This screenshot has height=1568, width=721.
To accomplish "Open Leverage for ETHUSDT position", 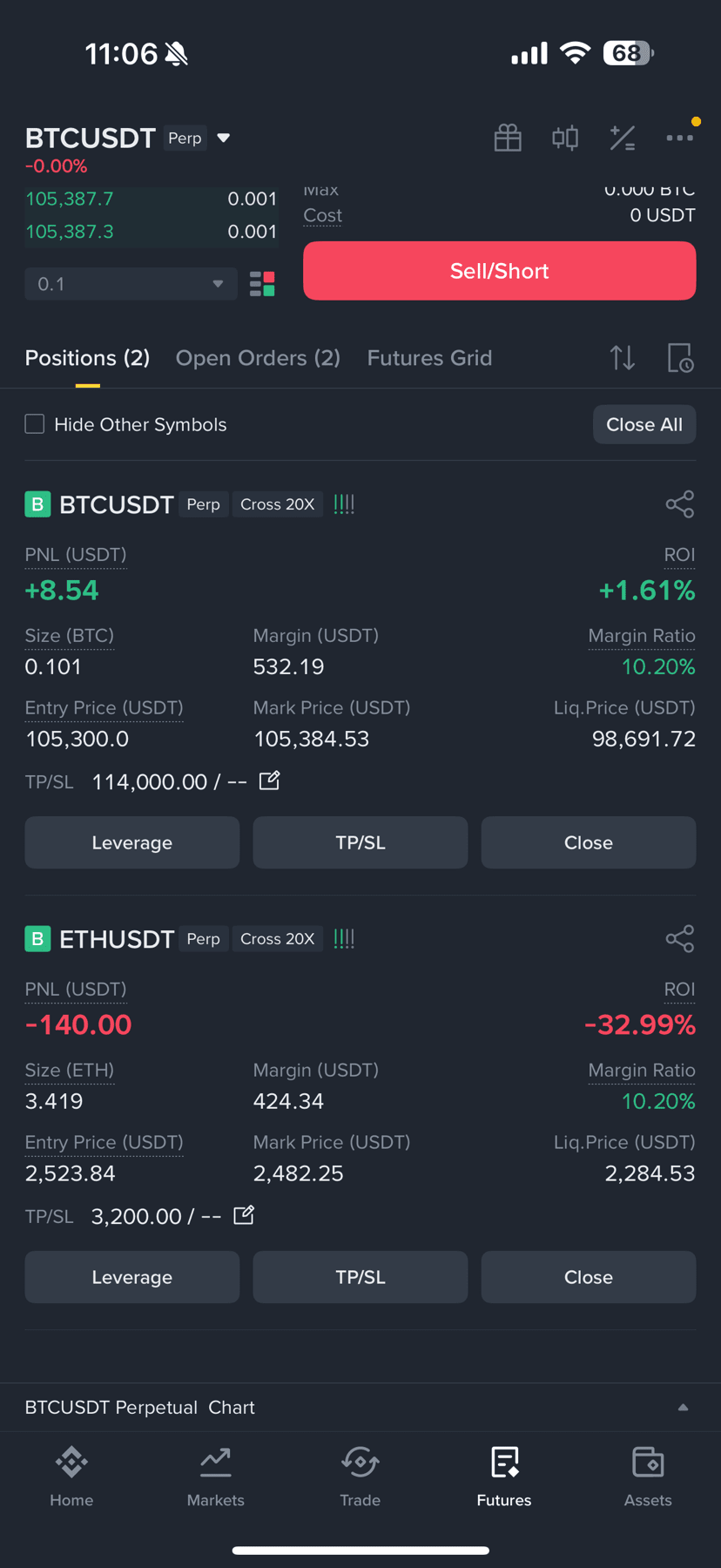I will [132, 1277].
